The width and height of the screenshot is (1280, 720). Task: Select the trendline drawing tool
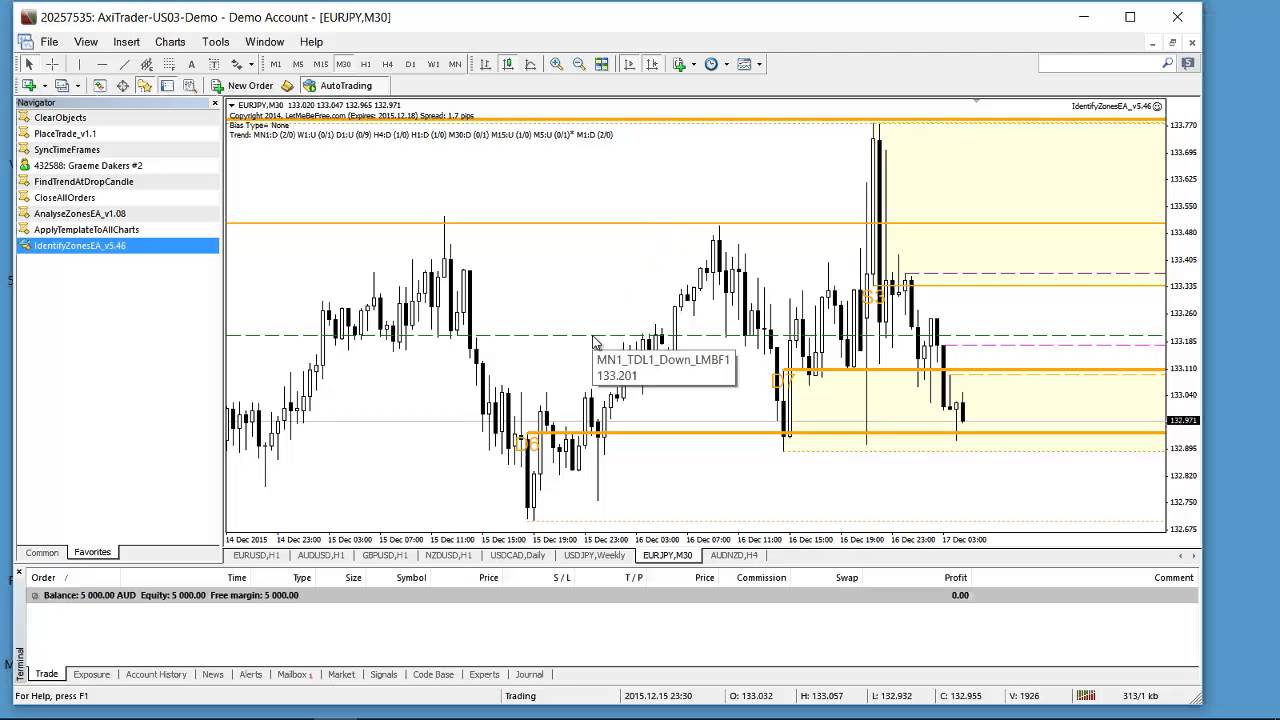[x=124, y=64]
